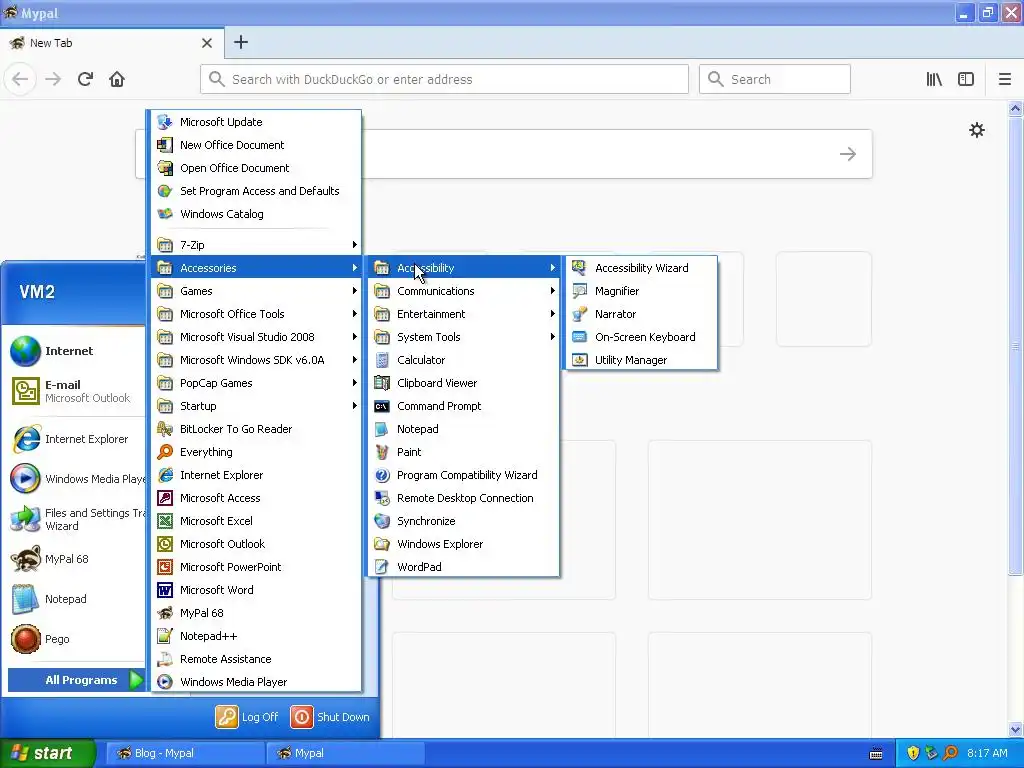The image size is (1024, 768).
Task: Expand the System Tools submenu arrow
Action: tap(552, 337)
